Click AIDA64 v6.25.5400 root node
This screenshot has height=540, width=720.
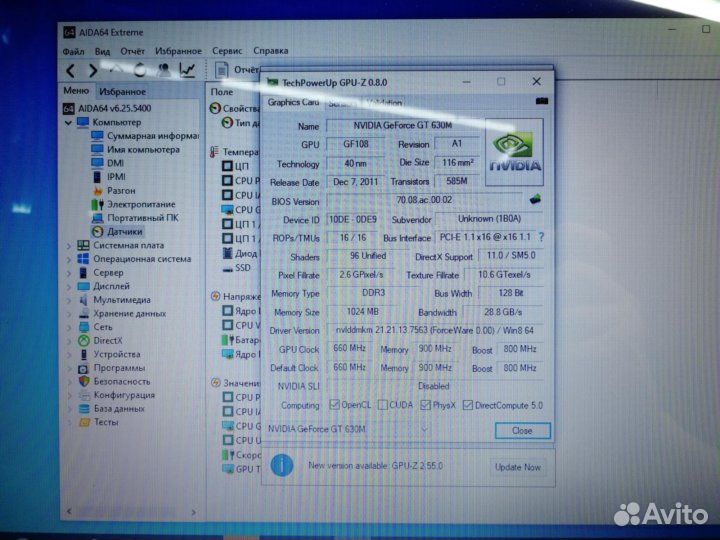click(x=107, y=108)
